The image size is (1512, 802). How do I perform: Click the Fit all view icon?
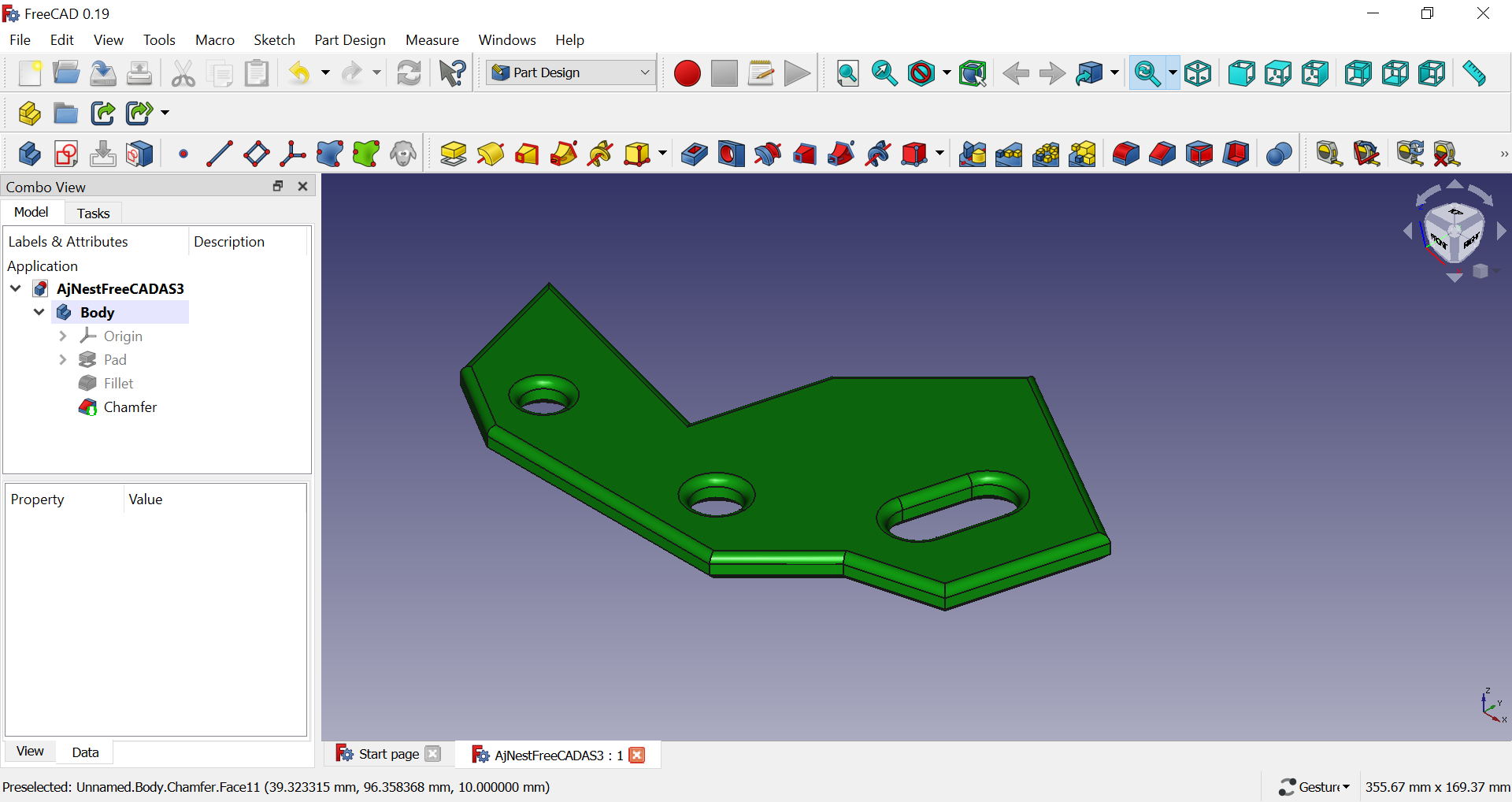(847, 73)
